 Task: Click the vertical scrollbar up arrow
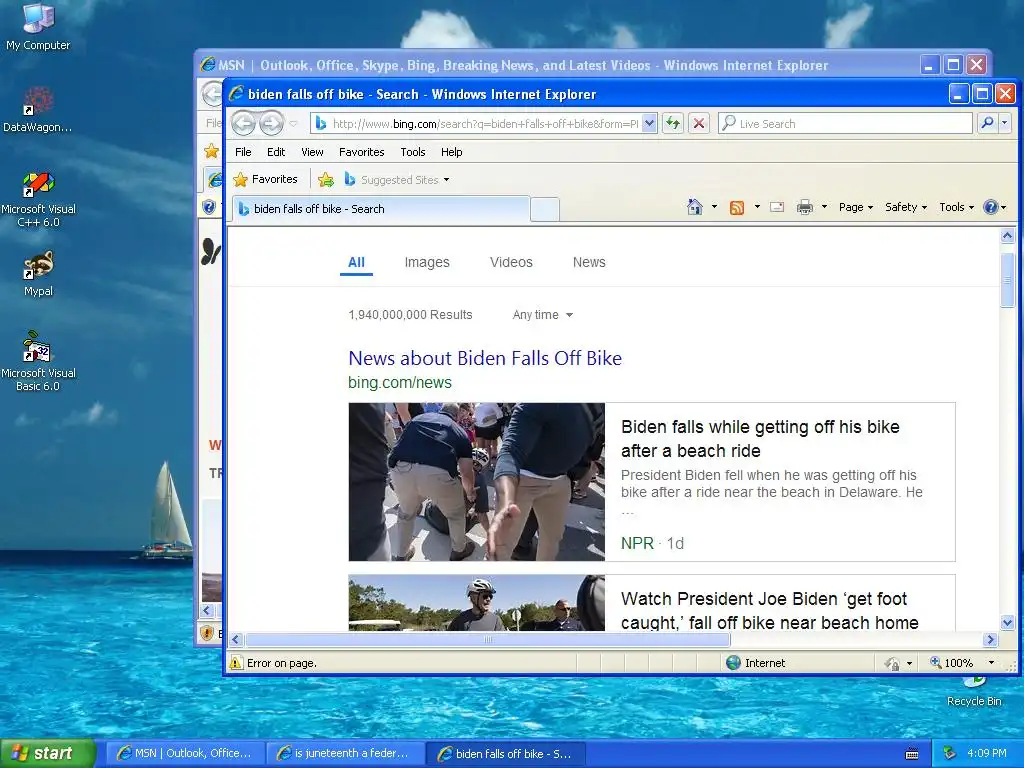1008,236
